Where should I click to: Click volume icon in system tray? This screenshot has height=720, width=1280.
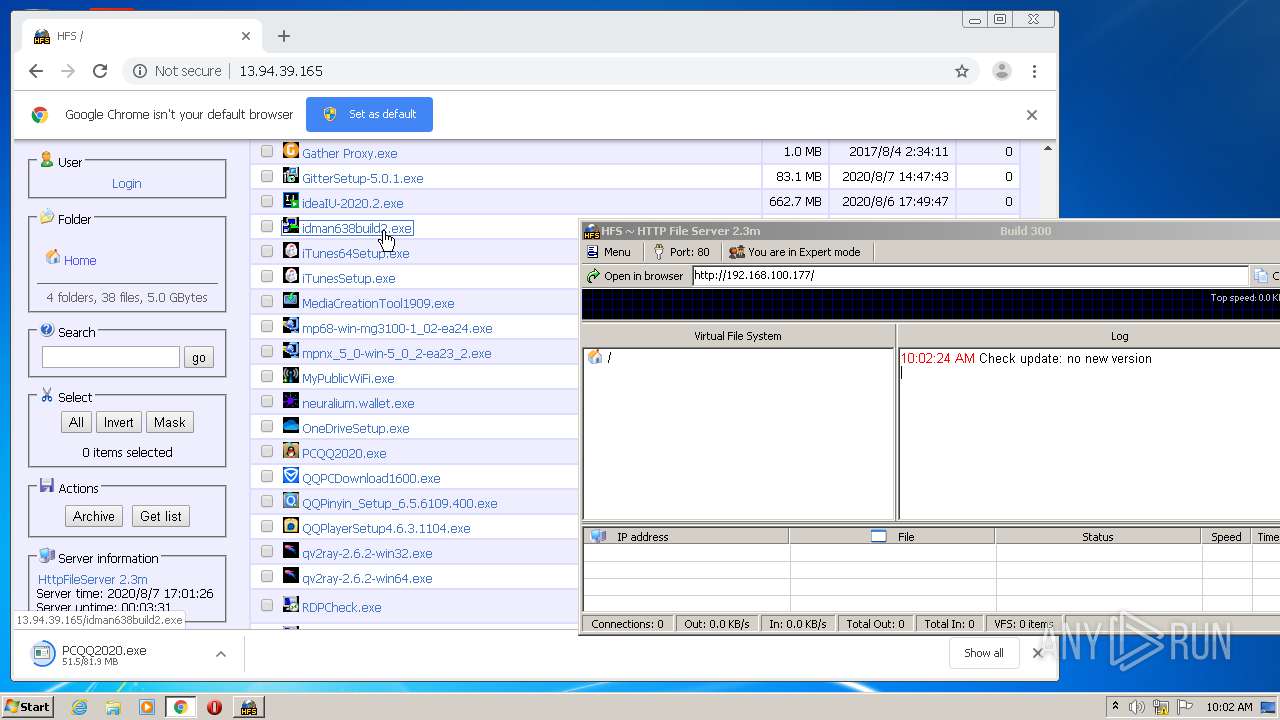tap(1137, 707)
